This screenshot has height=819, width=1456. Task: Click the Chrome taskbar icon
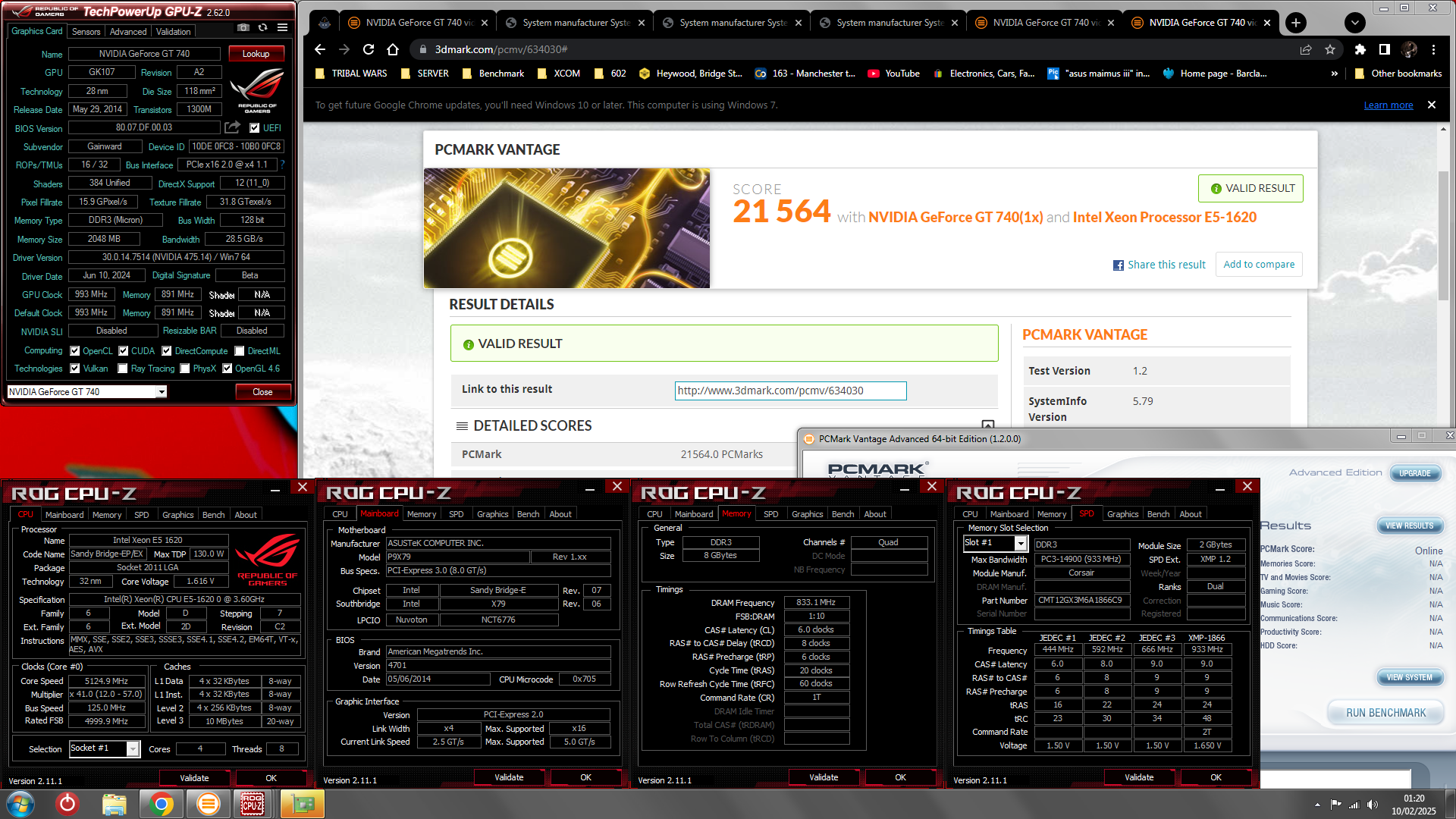pos(161,804)
